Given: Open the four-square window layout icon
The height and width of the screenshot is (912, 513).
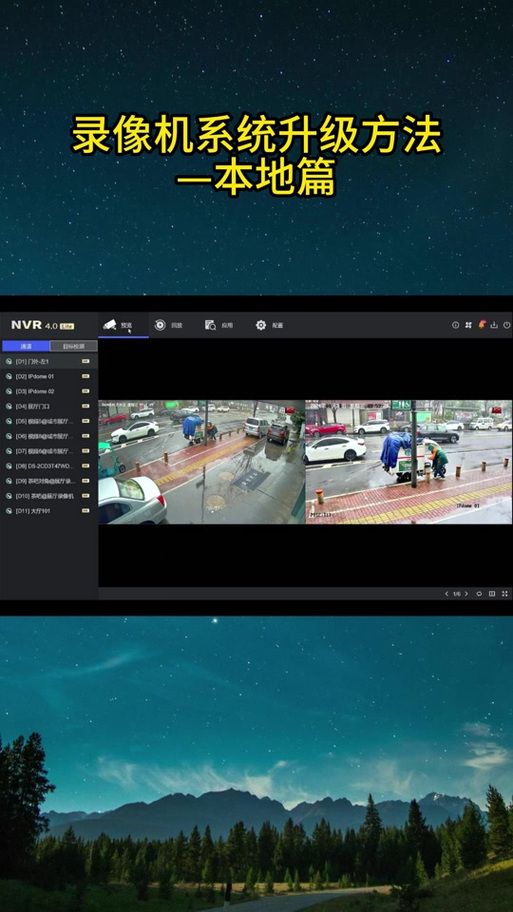Looking at the screenshot, I should tap(468, 325).
